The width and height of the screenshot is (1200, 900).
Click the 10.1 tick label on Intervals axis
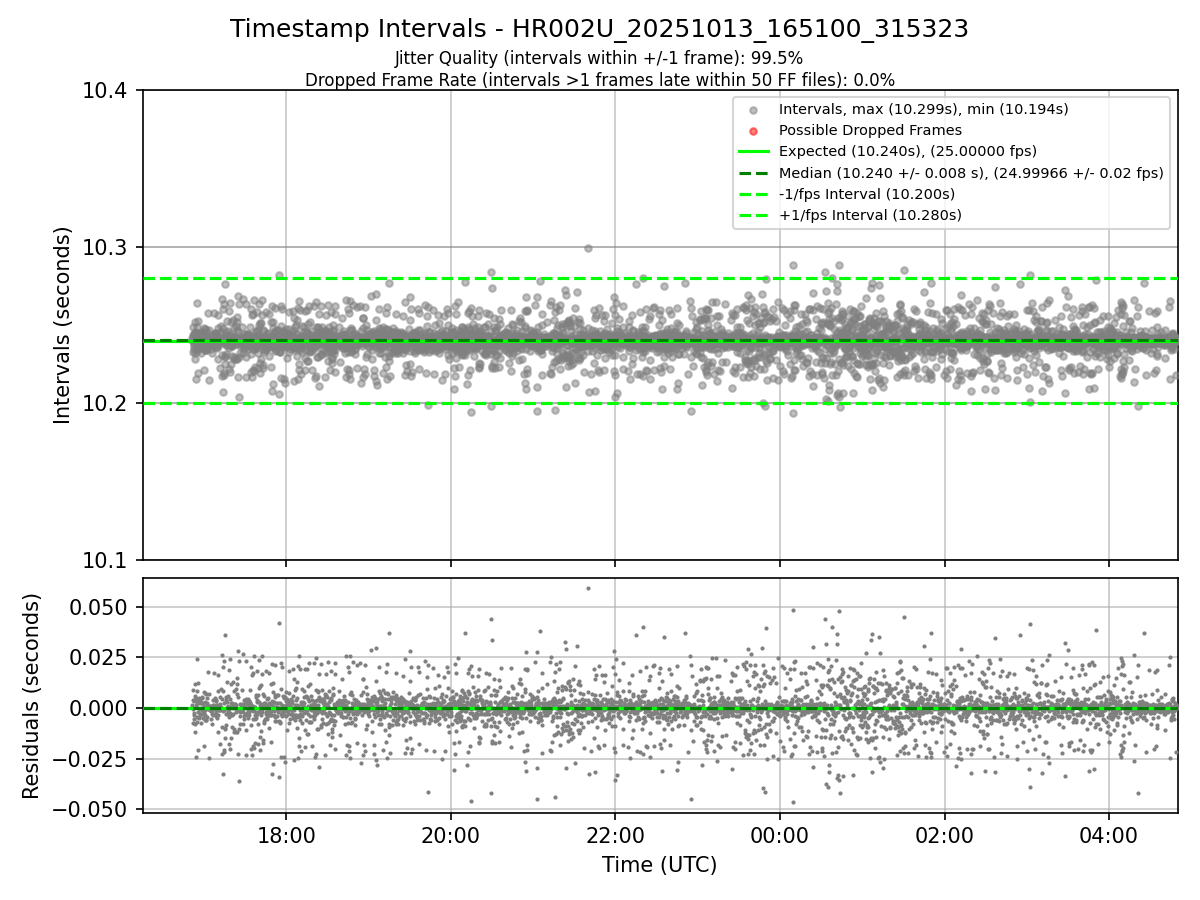[107, 560]
